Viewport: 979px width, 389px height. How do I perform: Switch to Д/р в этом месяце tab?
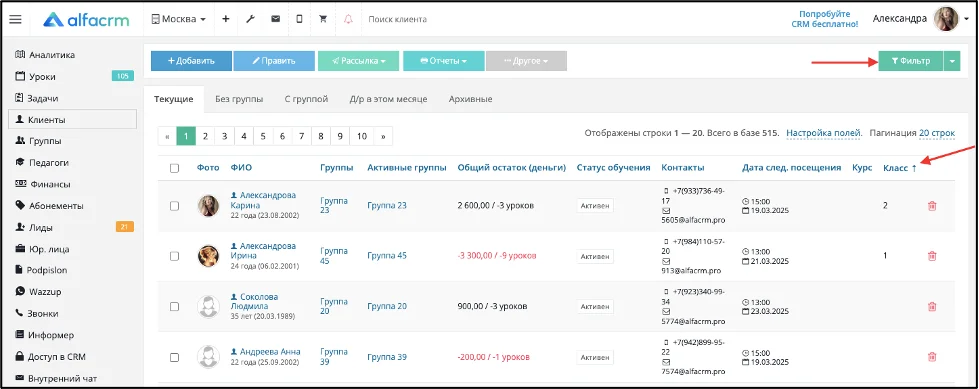click(388, 99)
